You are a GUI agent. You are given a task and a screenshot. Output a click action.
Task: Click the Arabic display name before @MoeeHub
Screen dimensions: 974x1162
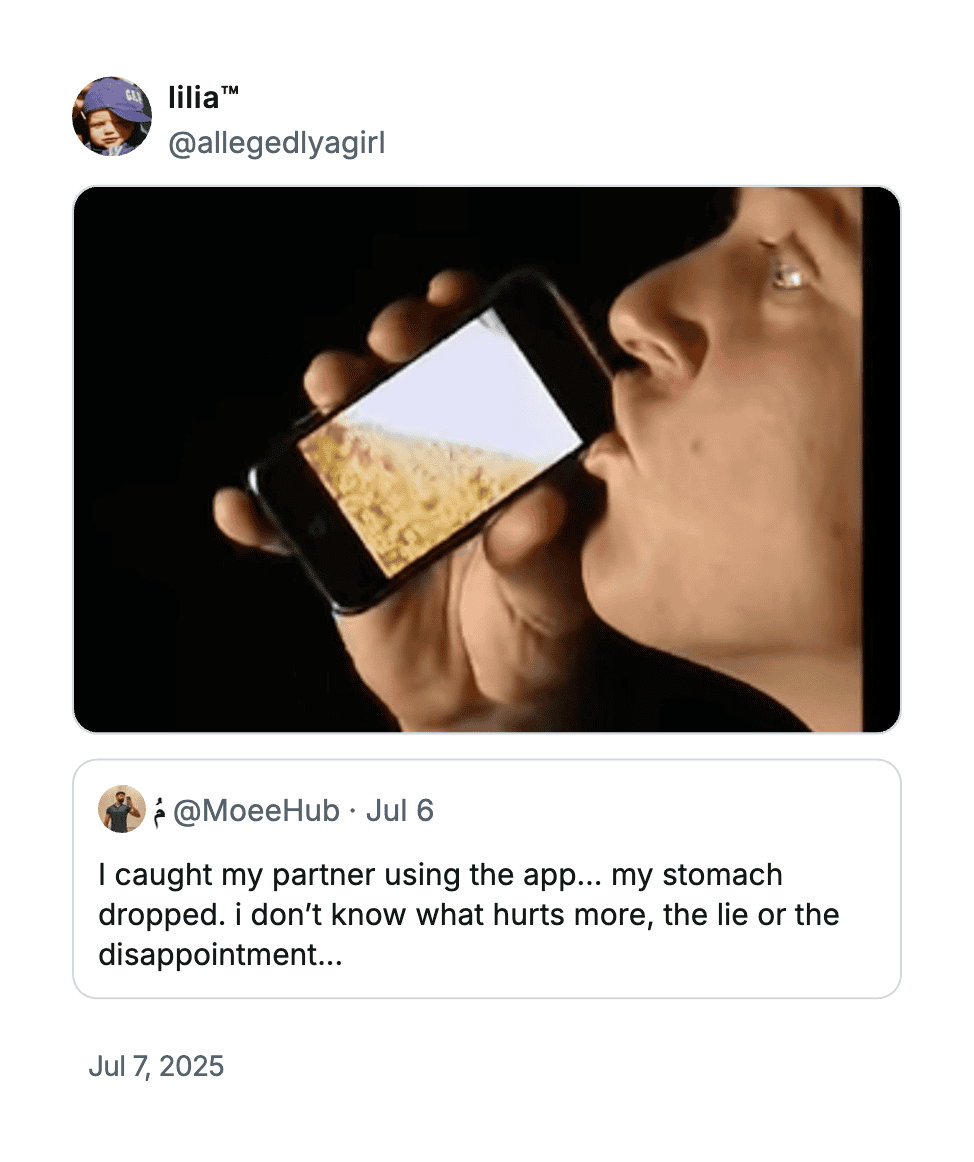[x=159, y=812]
